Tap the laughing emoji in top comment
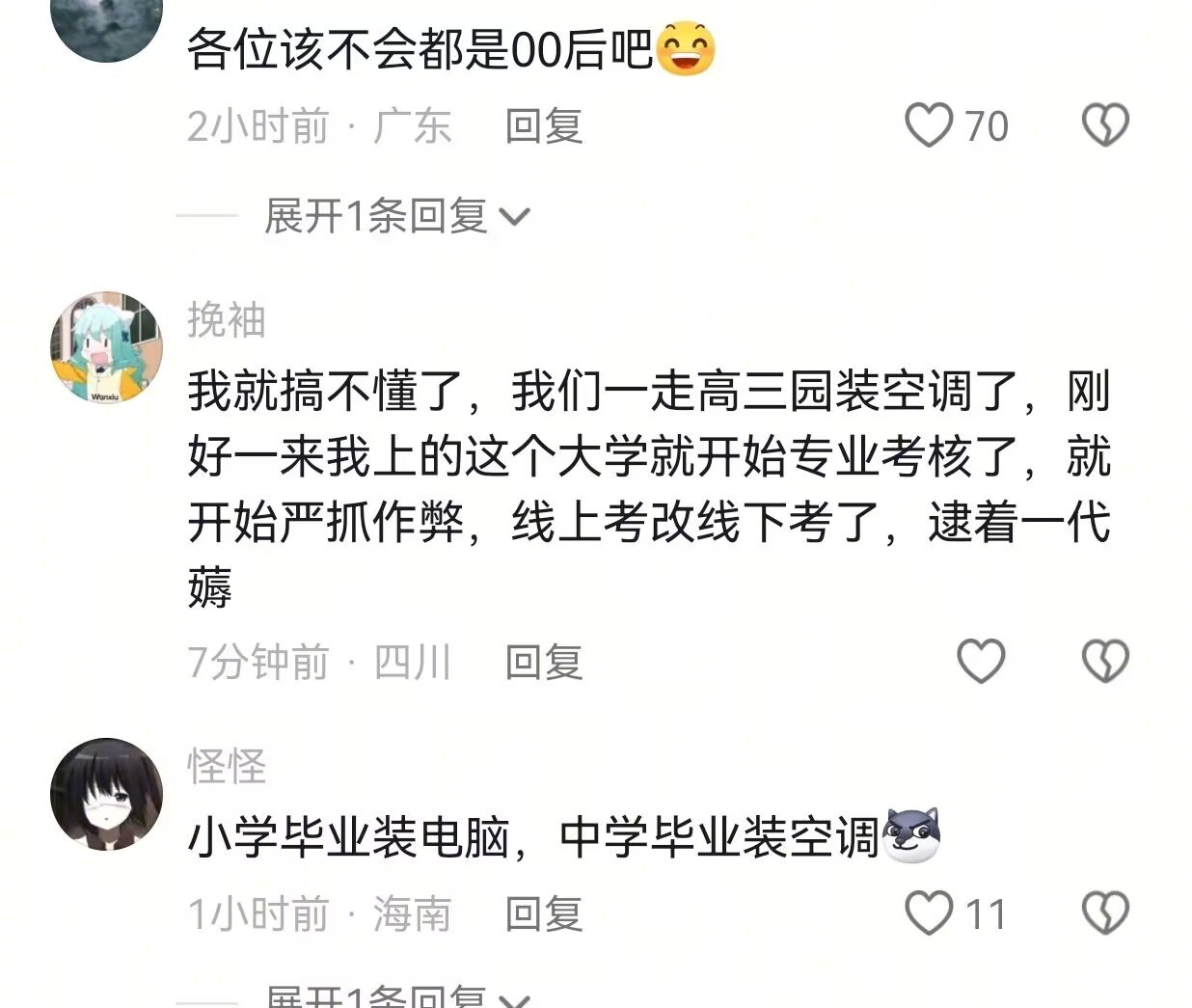The width and height of the screenshot is (1192, 1008). tap(686, 48)
